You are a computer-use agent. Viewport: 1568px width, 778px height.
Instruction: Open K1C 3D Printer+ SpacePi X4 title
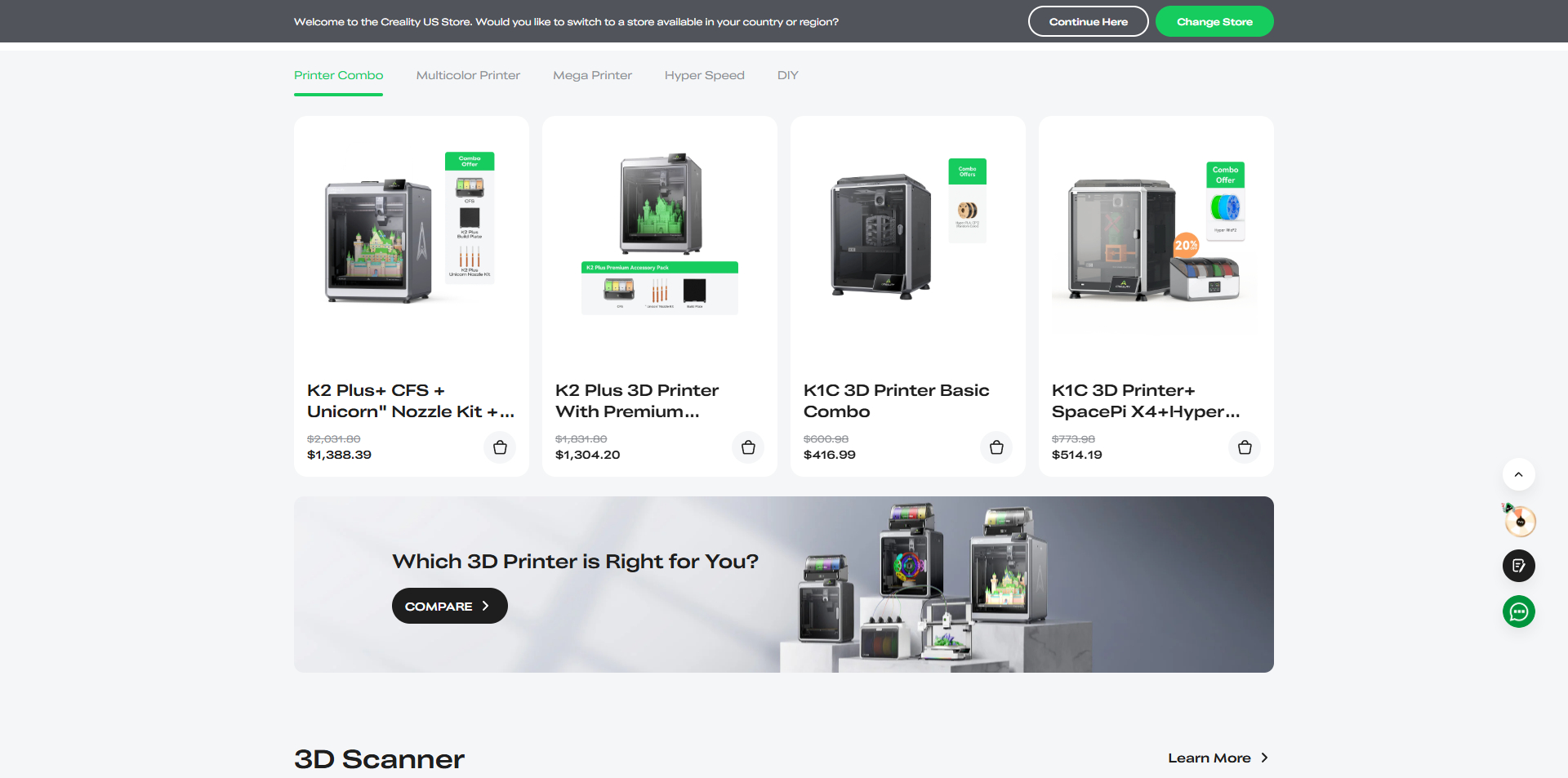click(1146, 401)
